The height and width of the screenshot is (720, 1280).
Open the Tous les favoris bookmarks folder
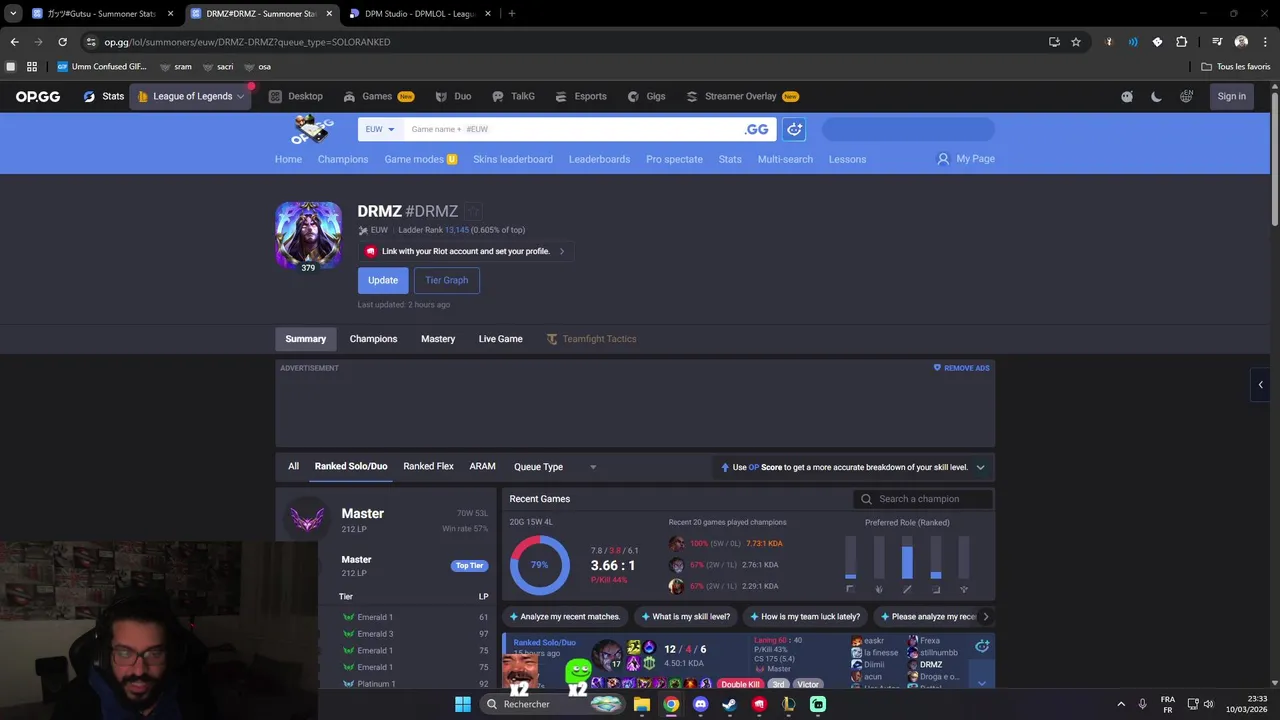[x=1236, y=67]
